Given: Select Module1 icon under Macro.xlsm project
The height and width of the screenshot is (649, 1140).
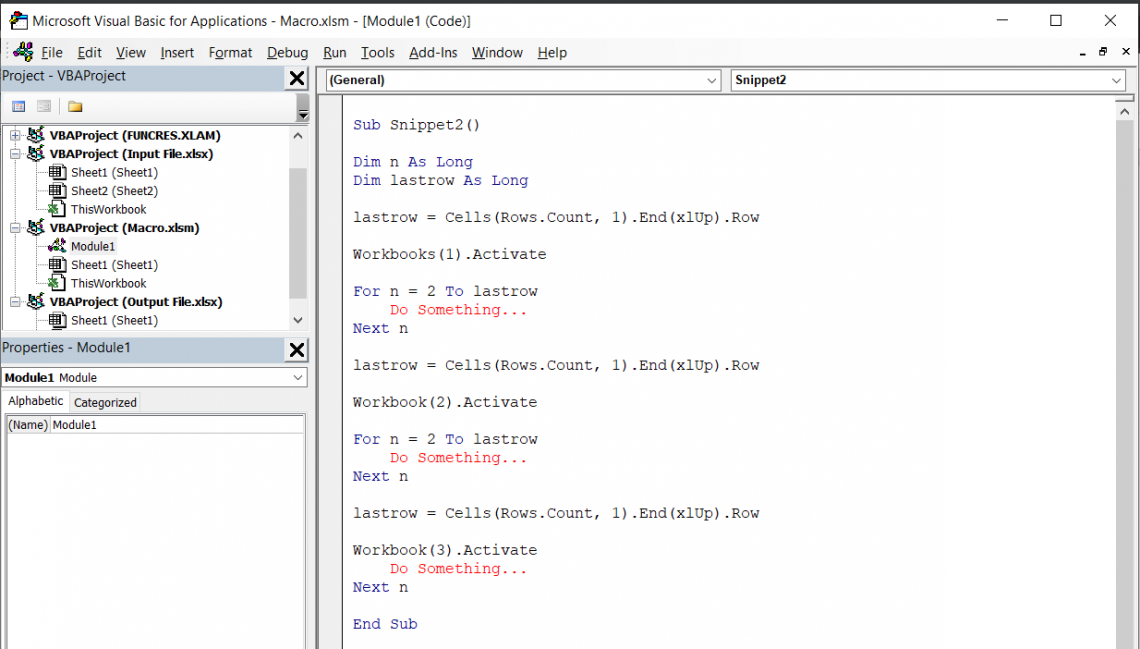Looking at the screenshot, I should tap(57, 246).
